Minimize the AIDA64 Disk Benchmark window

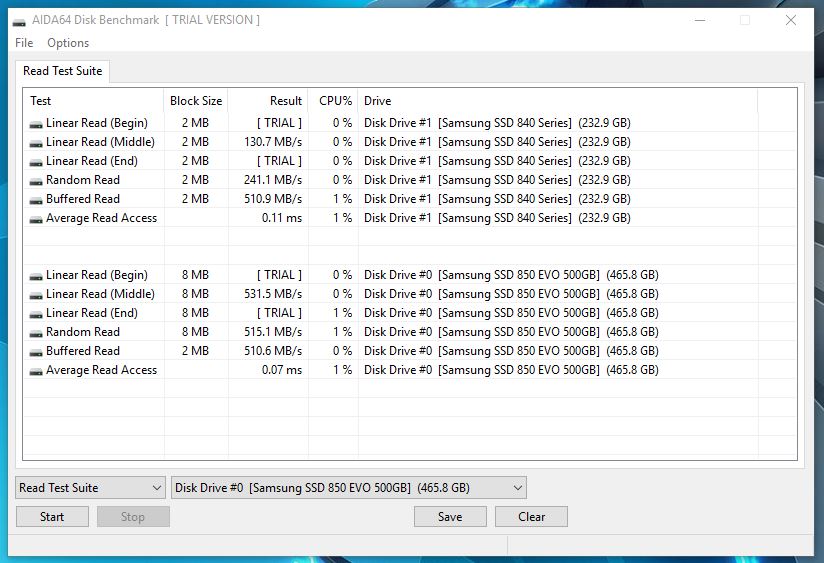(700, 21)
